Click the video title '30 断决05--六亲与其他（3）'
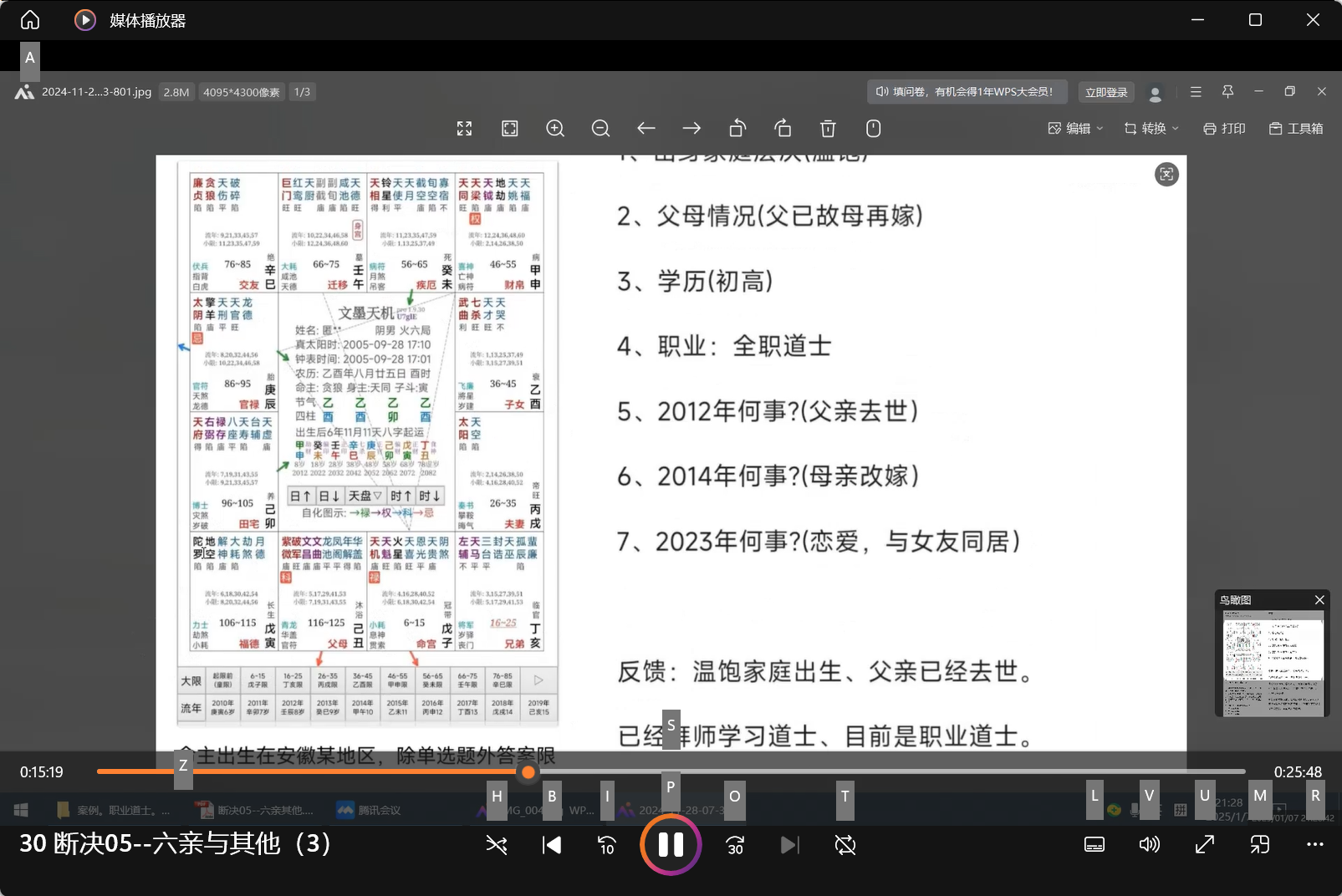The image size is (1342, 896). 176,843
